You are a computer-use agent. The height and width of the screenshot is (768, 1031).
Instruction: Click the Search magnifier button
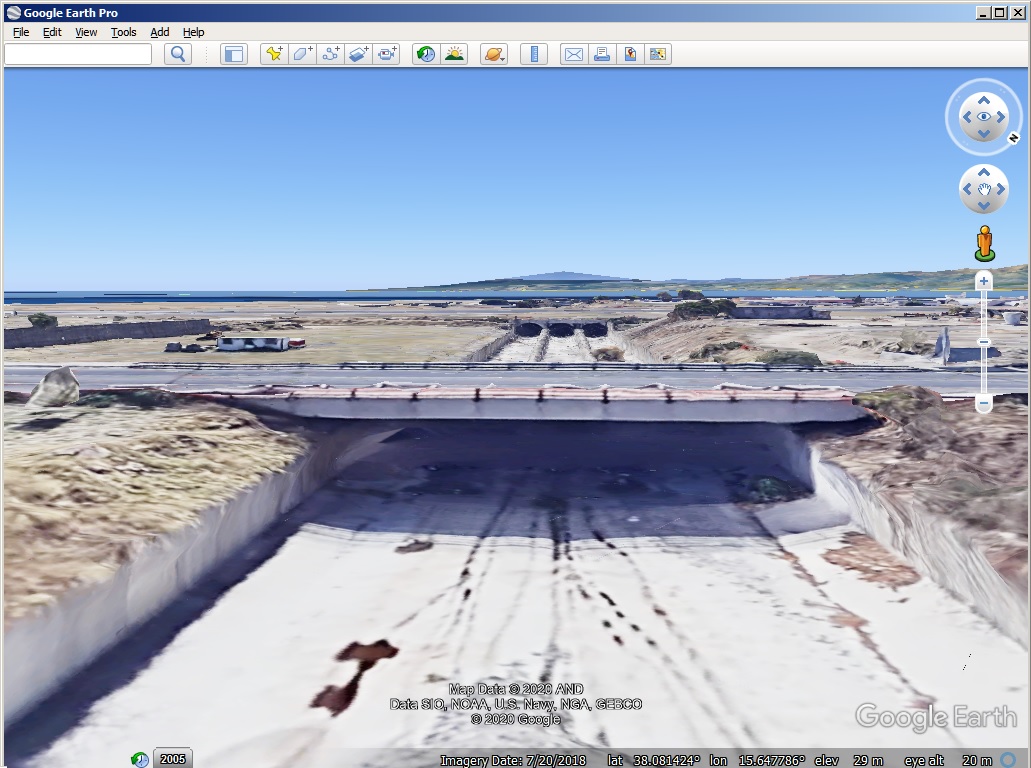pos(177,53)
